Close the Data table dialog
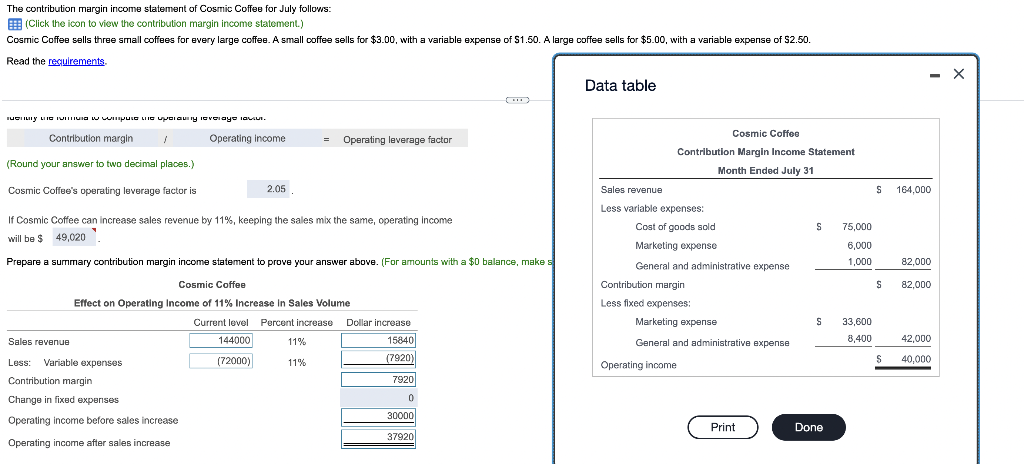1024x464 pixels. point(959,74)
